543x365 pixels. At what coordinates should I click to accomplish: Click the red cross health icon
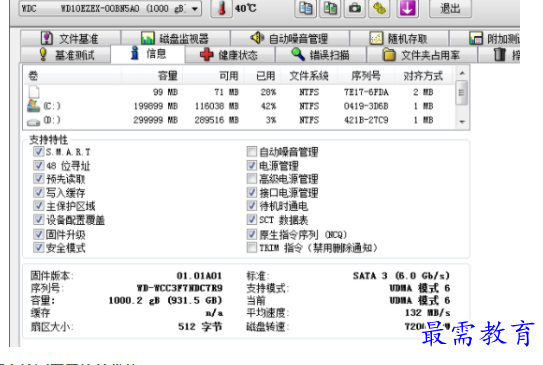coord(206,55)
